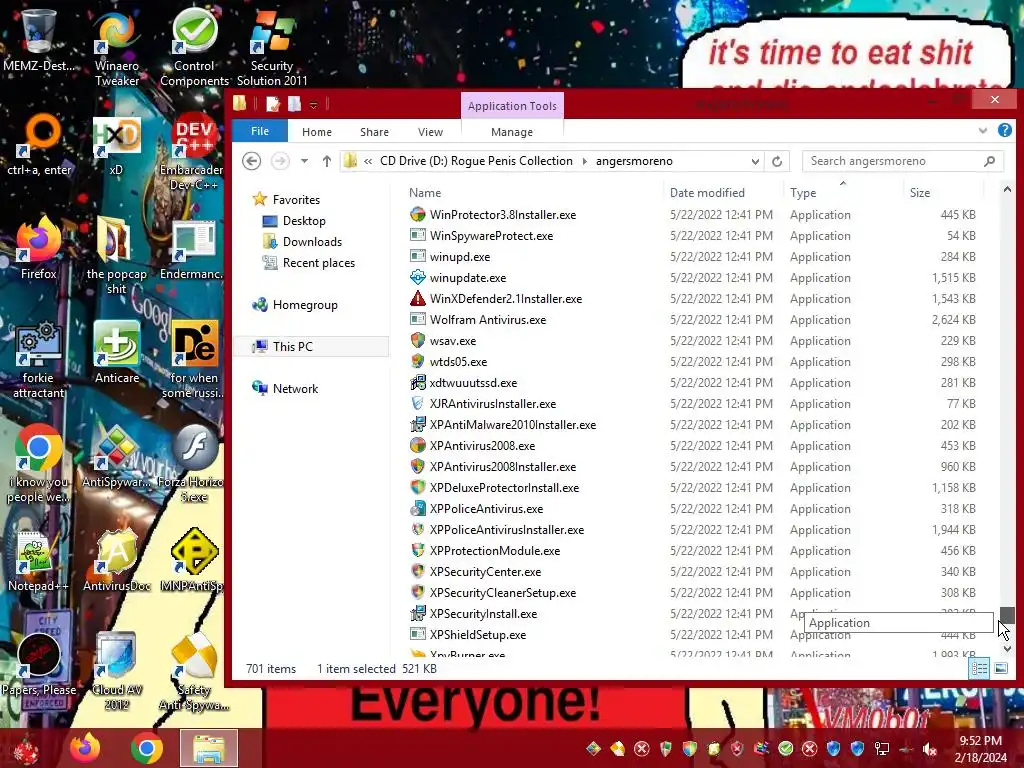Open Share ribbon tab
This screenshot has width=1024, height=768.
coord(374,132)
